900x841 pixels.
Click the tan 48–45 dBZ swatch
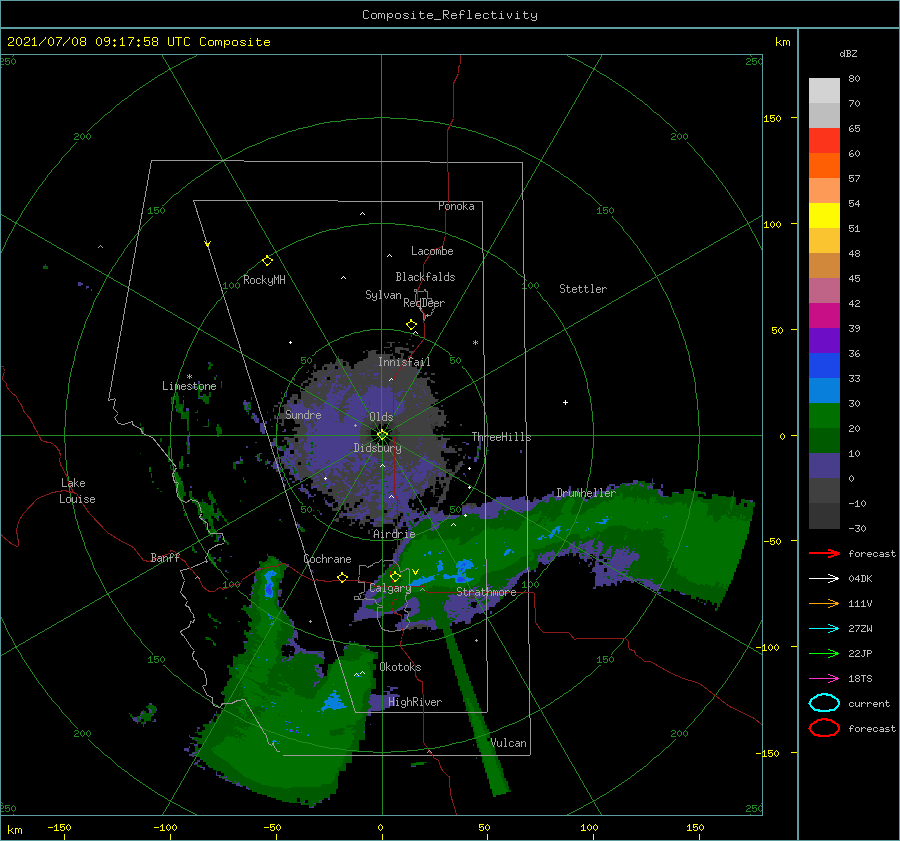pos(824,265)
